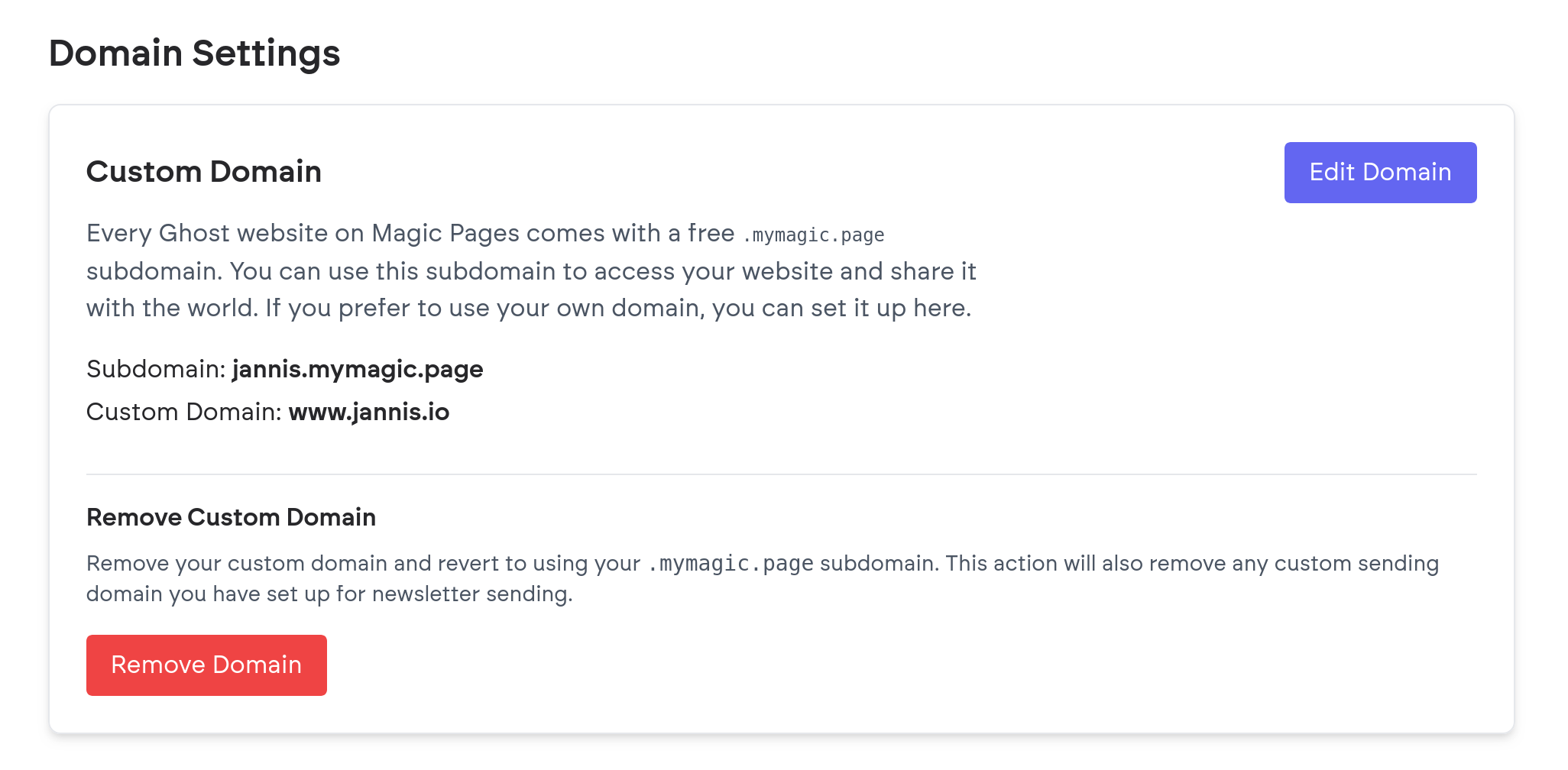
Task: Select the www.jannis.io custom domain value
Action: click(x=369, y=412)
